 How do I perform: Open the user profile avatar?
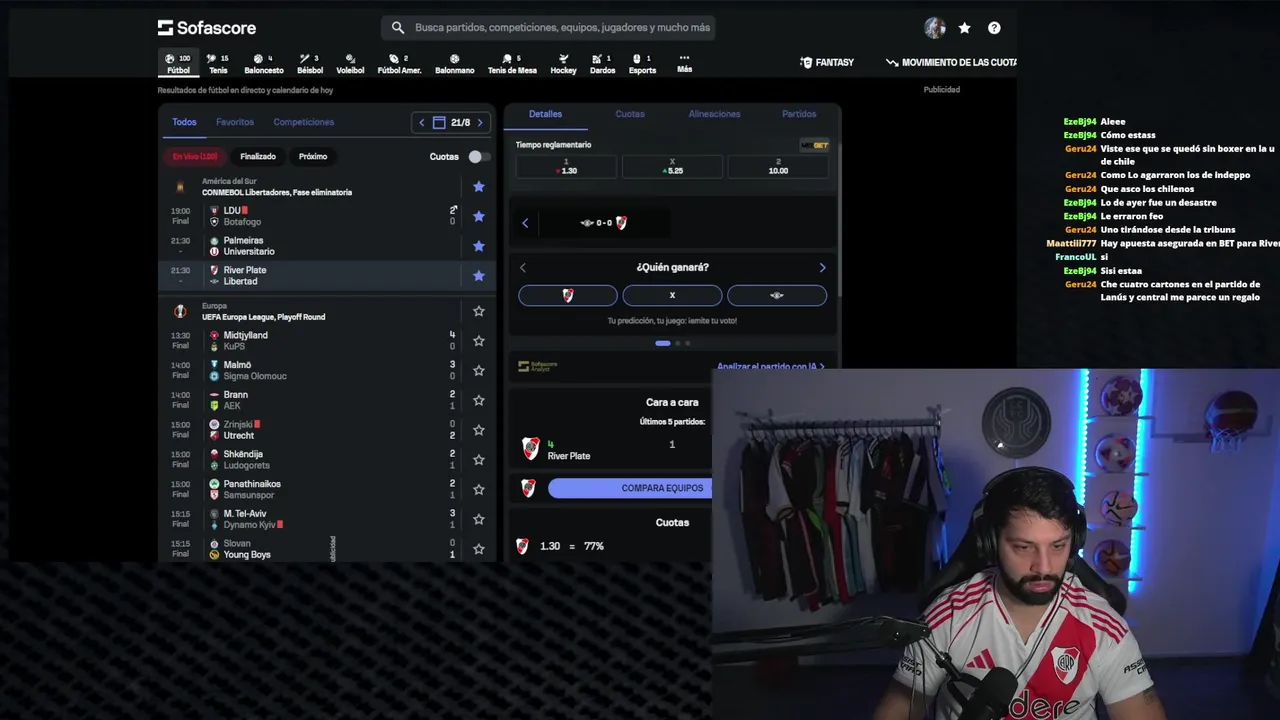click(935, 28)
